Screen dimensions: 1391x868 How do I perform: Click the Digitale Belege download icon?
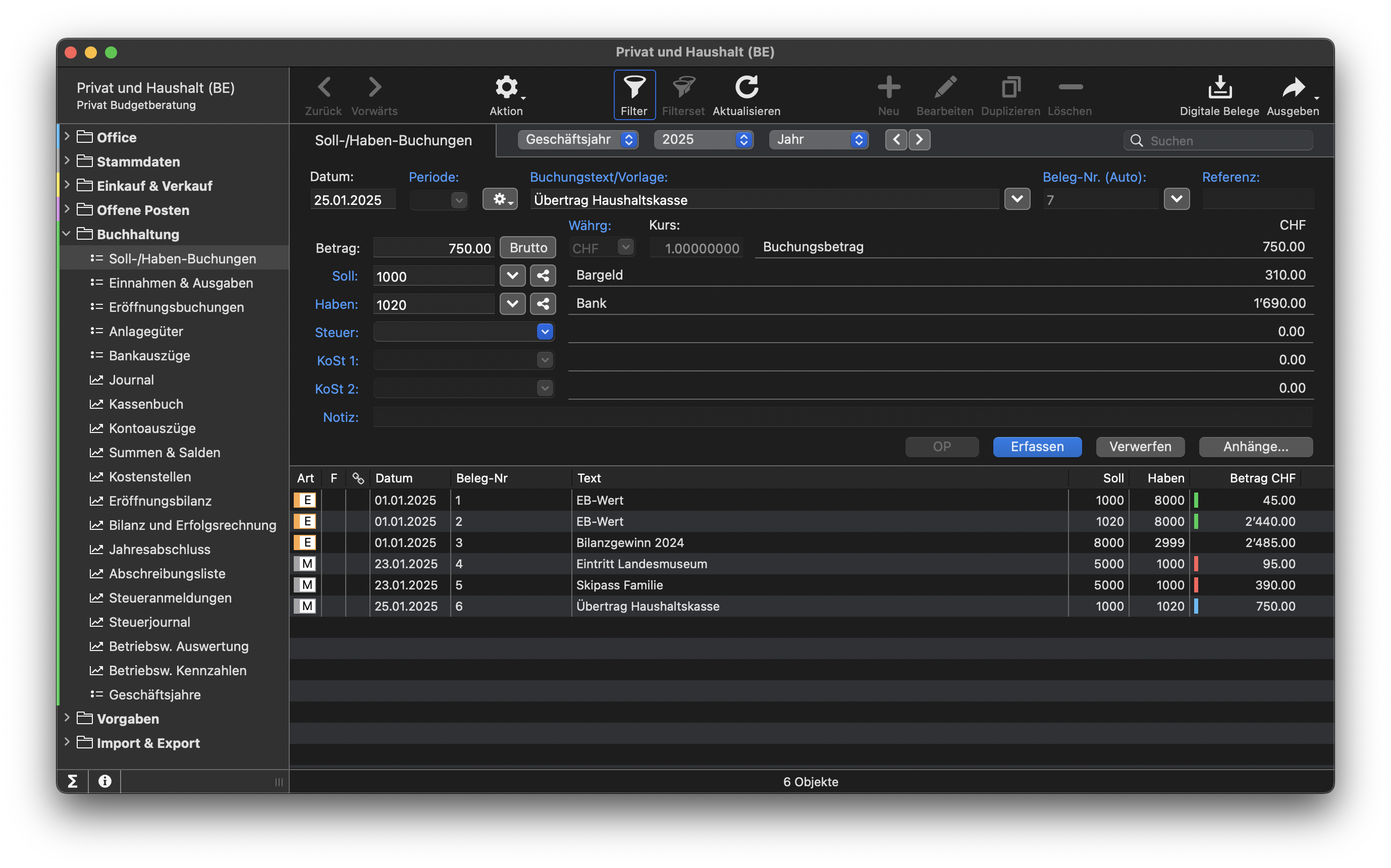click(1219, 87)
